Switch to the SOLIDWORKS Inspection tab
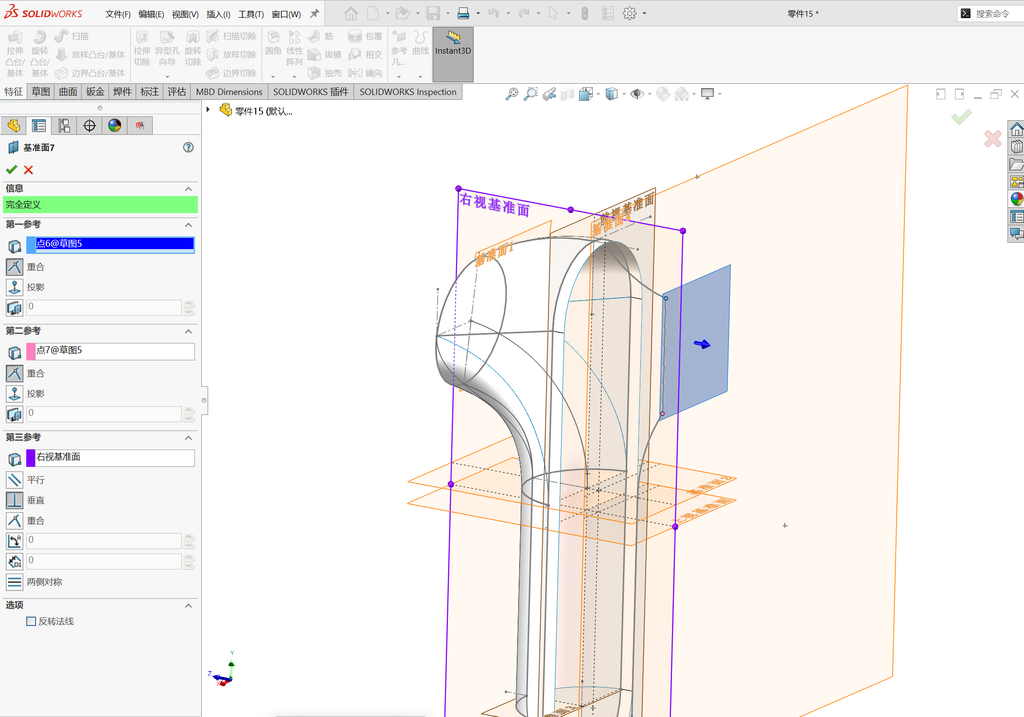 (408, 91)
